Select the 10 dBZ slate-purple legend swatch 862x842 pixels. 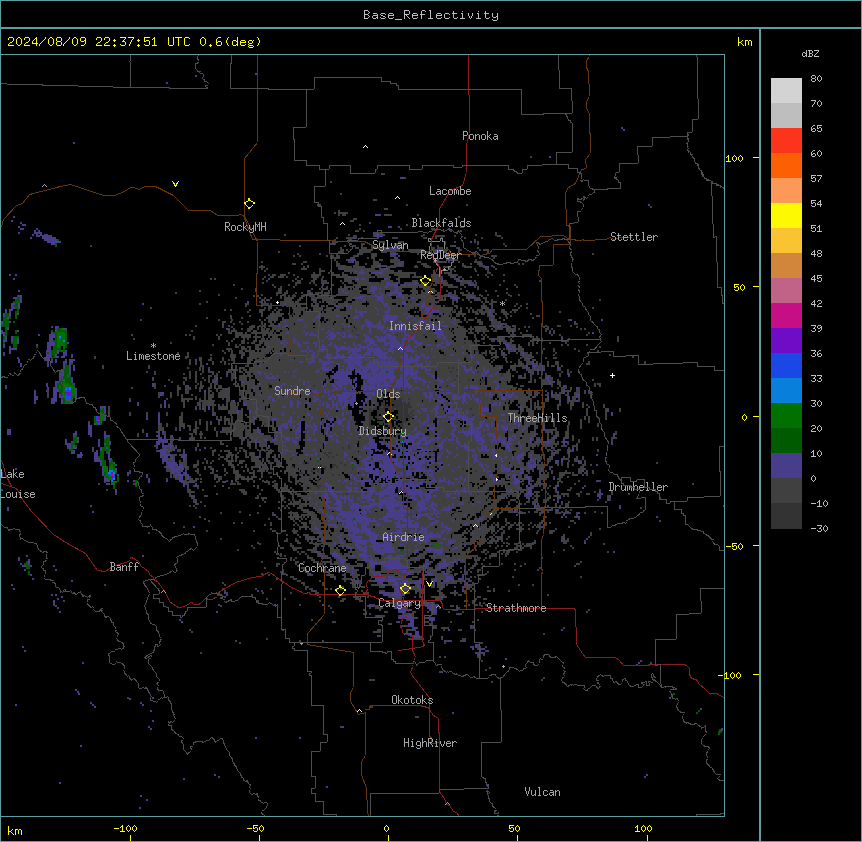786,466
